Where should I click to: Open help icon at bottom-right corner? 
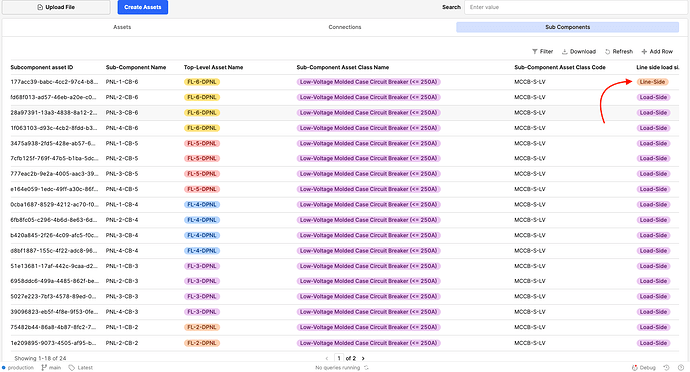click(681, 368)
